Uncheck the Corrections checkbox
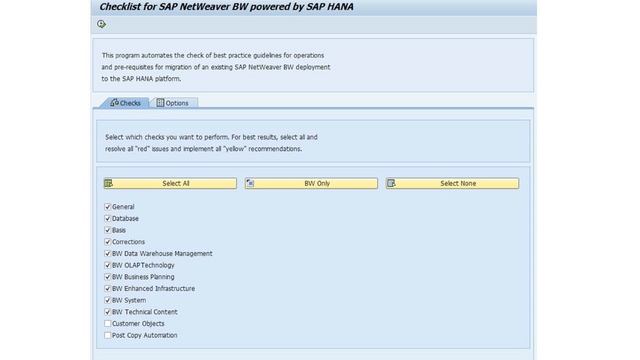 coord(108,242)
